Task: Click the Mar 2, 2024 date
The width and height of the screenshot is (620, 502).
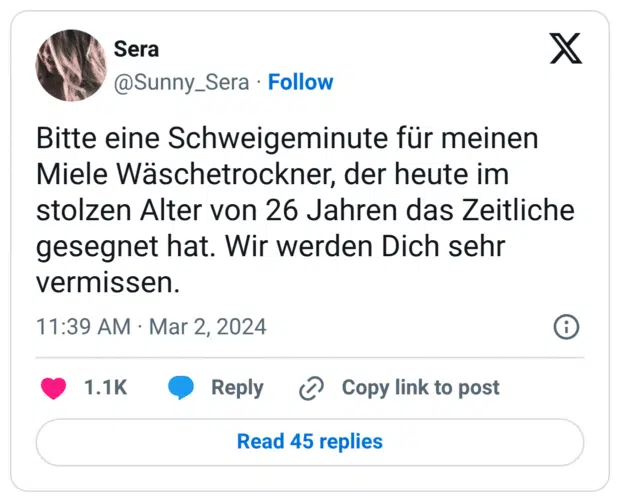Action: coord(208,327)
